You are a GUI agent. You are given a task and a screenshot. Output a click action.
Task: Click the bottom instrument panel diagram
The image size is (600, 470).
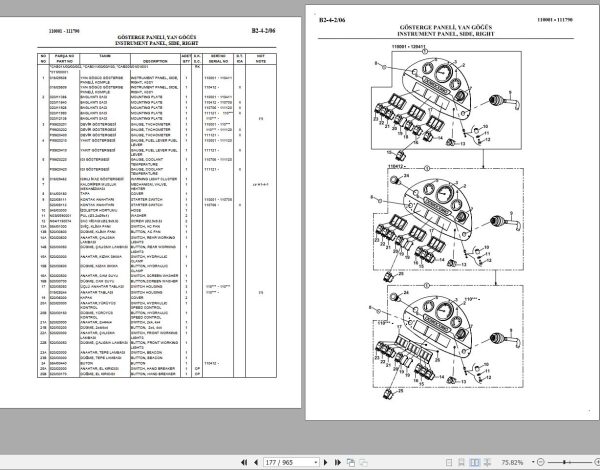click(x=448, y=341)
